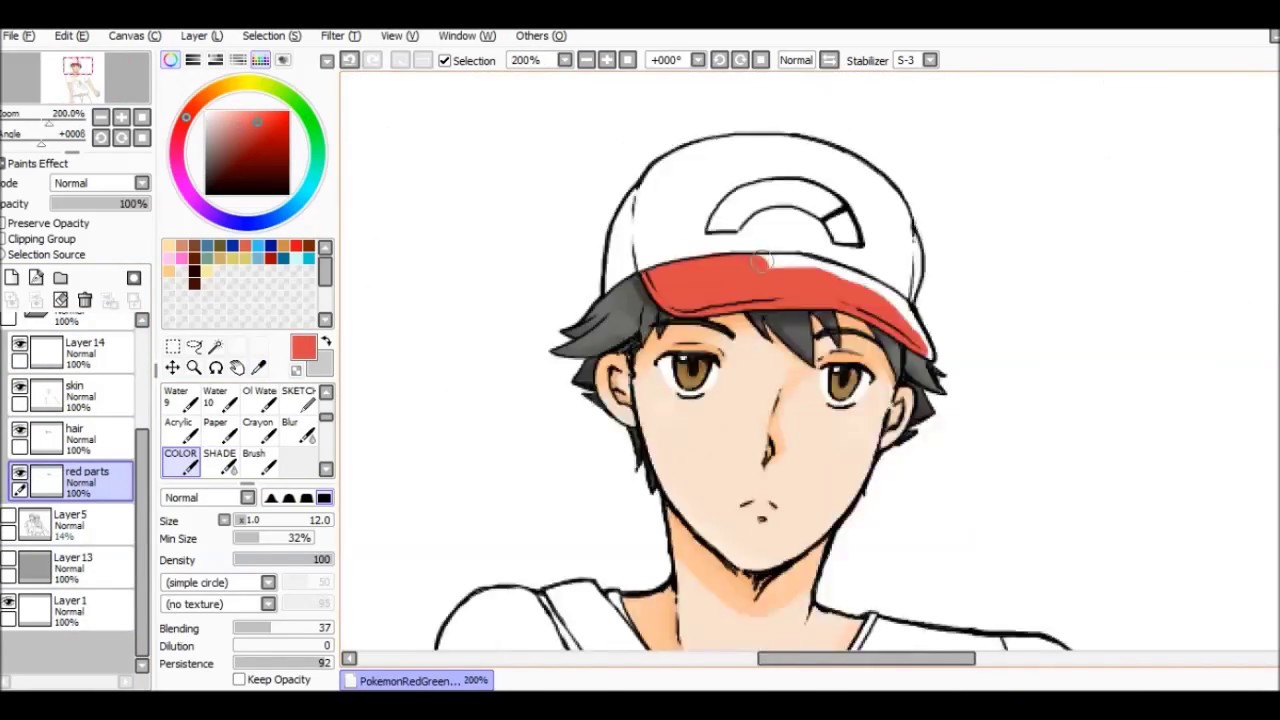The image size is (1280, 720).
Task: Show the HSV slider panel
Action: click(x=215, y=60)
